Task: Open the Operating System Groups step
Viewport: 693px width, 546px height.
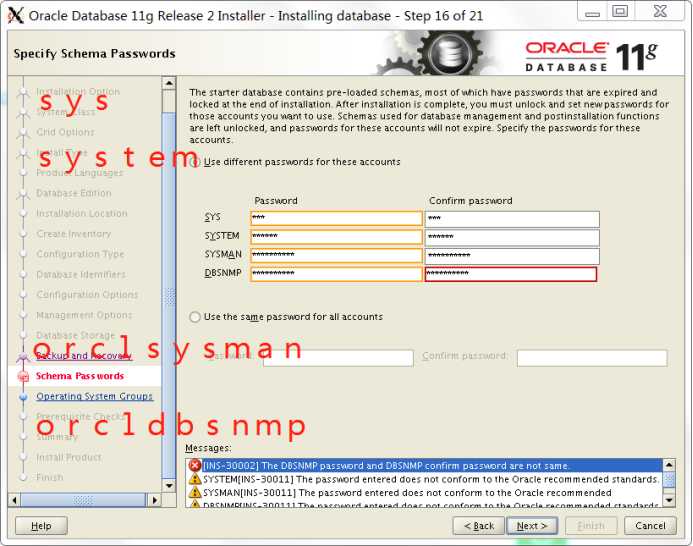Action: coord(95,396)
